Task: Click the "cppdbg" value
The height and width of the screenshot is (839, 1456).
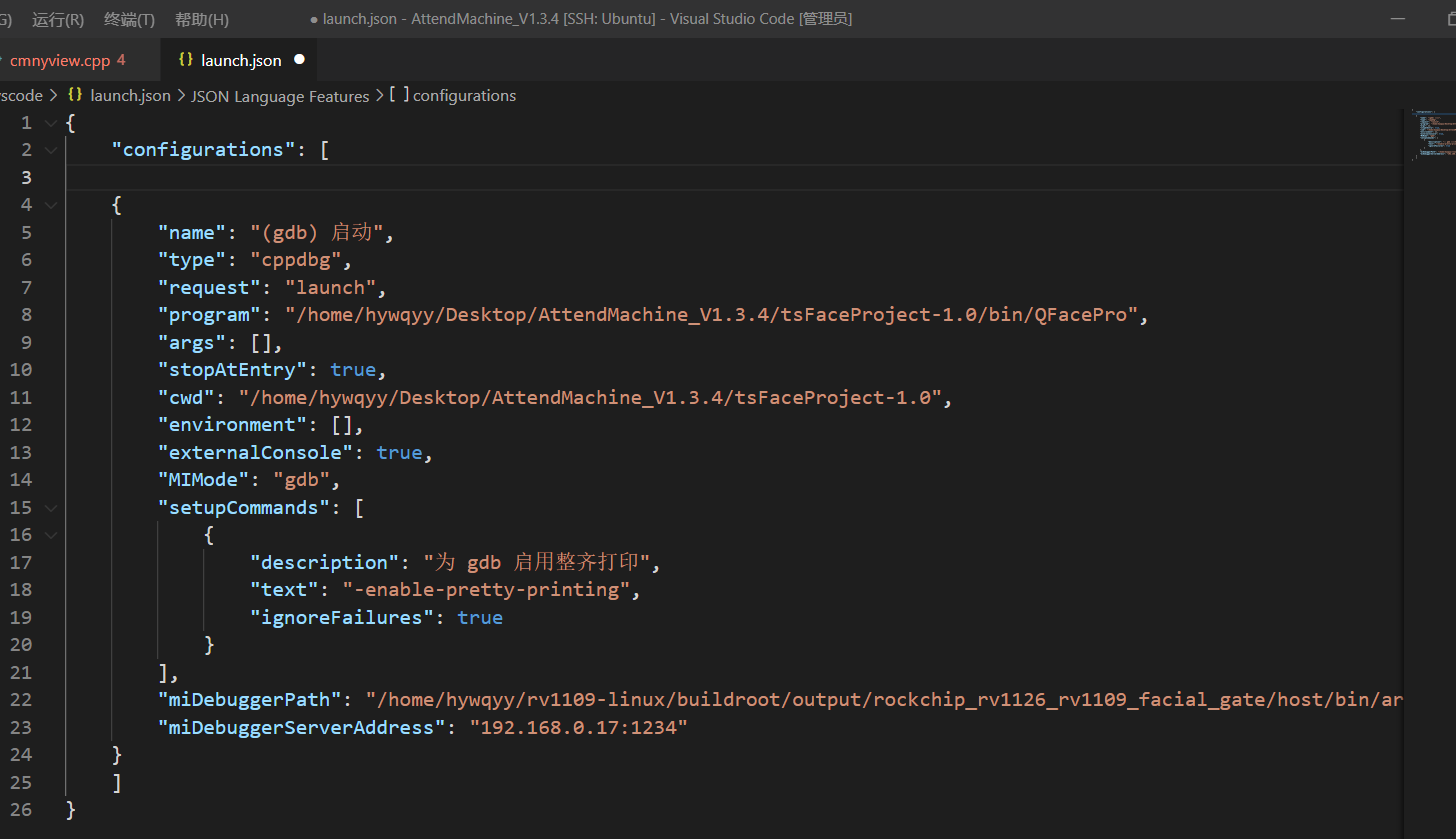Action: tap(296, 260)
